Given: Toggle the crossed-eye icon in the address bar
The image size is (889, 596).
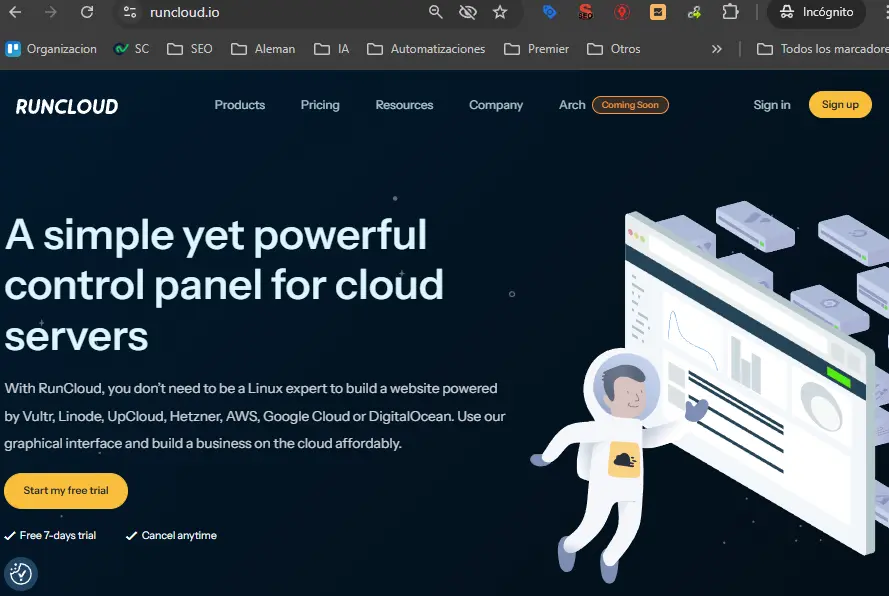Looking at the screenshot, I should point(467,13).
